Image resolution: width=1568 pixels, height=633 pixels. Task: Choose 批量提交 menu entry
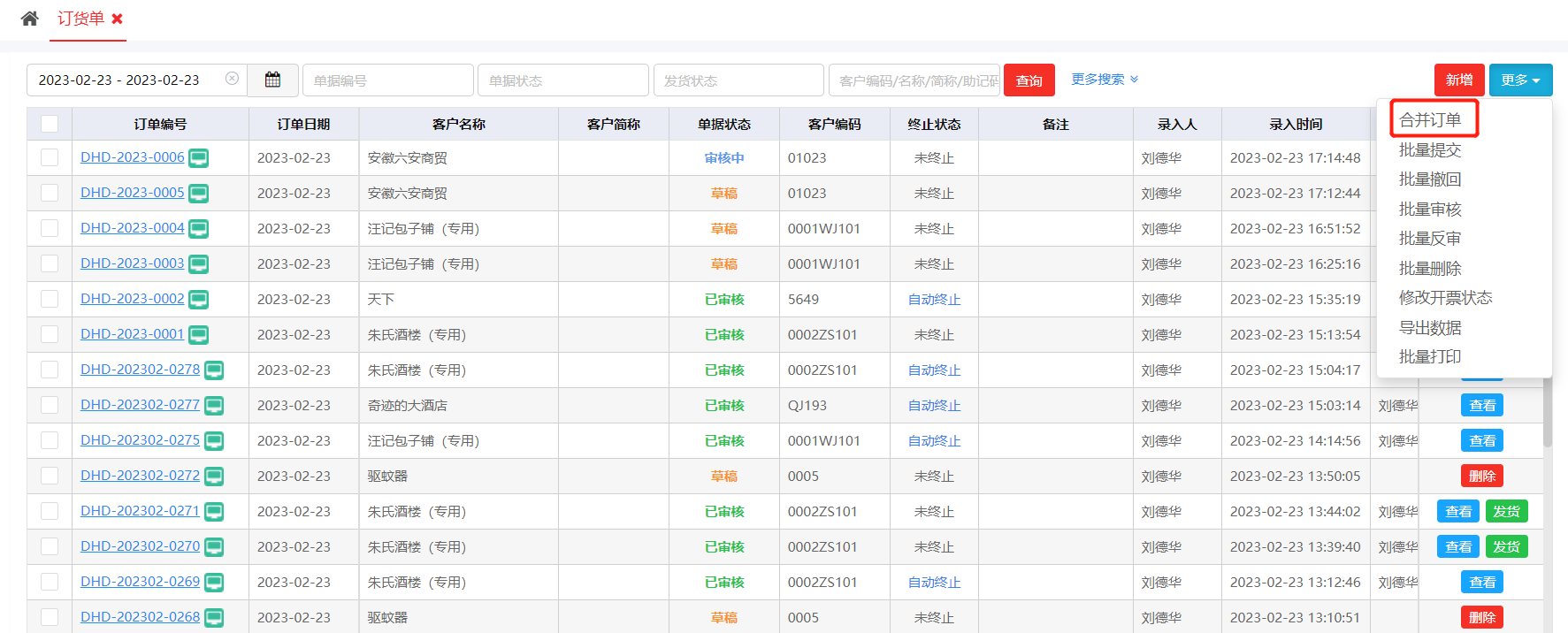coord(1430,149)
